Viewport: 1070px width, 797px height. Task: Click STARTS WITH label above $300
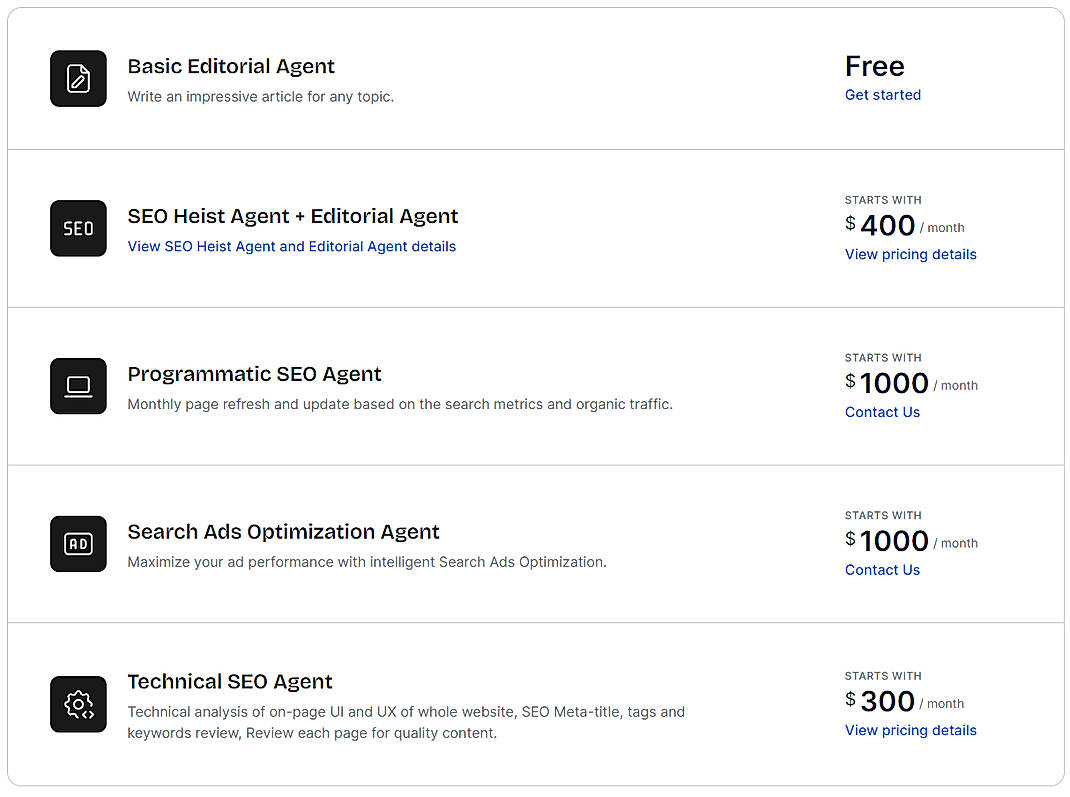(883, 676)
